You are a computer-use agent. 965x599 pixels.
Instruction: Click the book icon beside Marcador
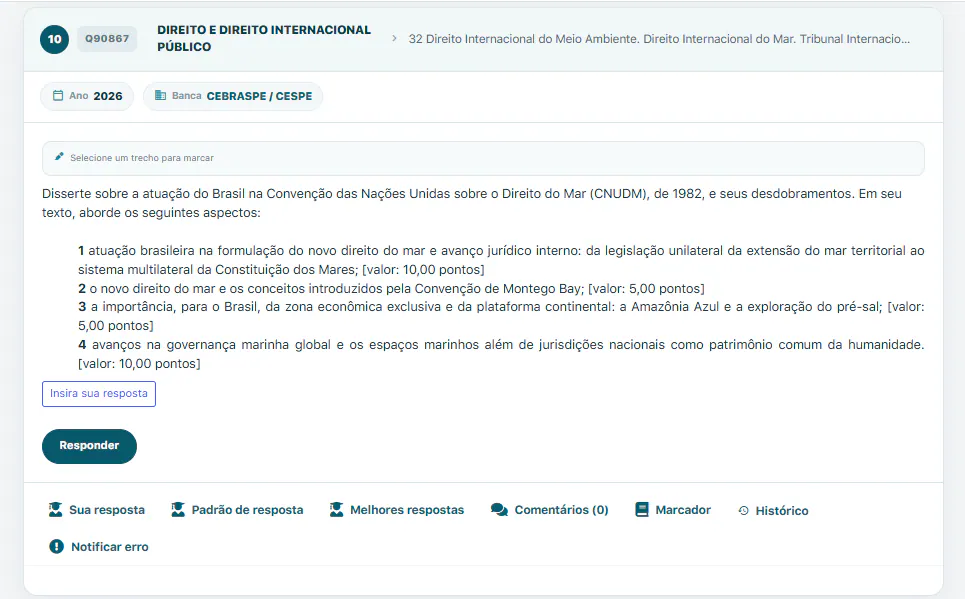(x=642, y=510)
